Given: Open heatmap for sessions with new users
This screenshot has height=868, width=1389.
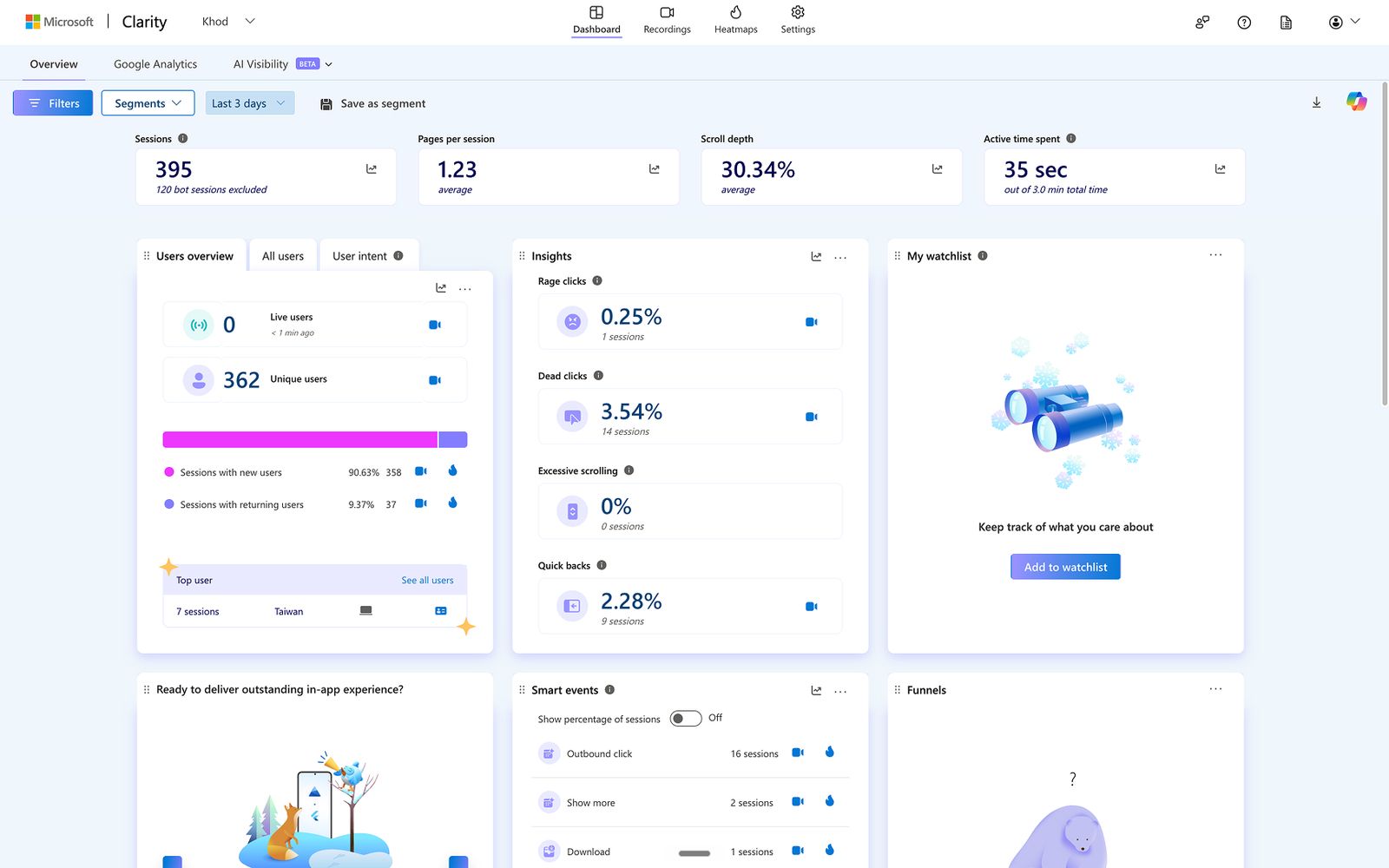Looking at the screenshot, I should pyautogui.click(x=452, y=470).
